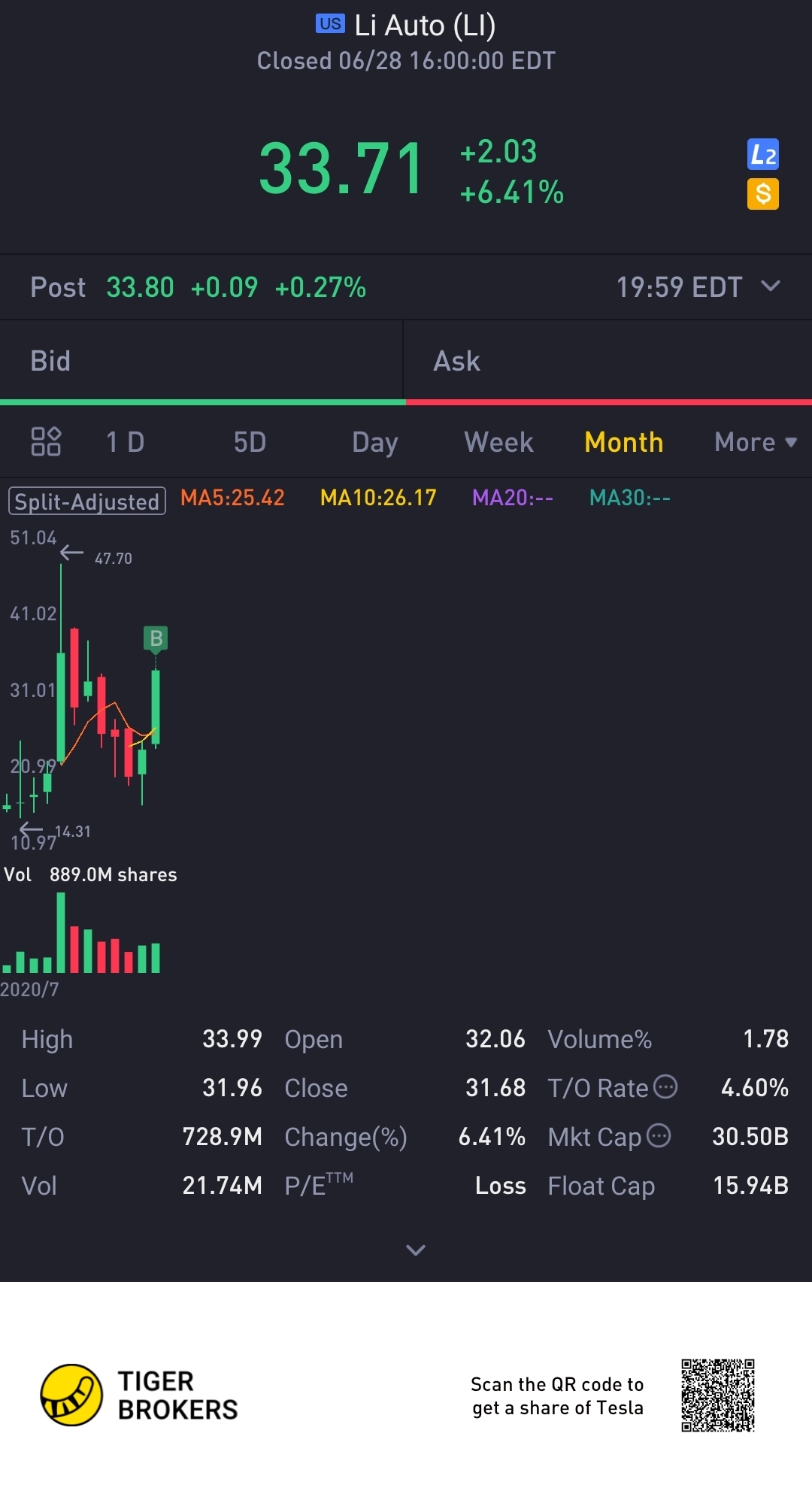Image resolution: width=812 pixels, height=1509 pixels.
Task: Open Mkt Cap info bubble icon
Action: [x=659, y=1135]
